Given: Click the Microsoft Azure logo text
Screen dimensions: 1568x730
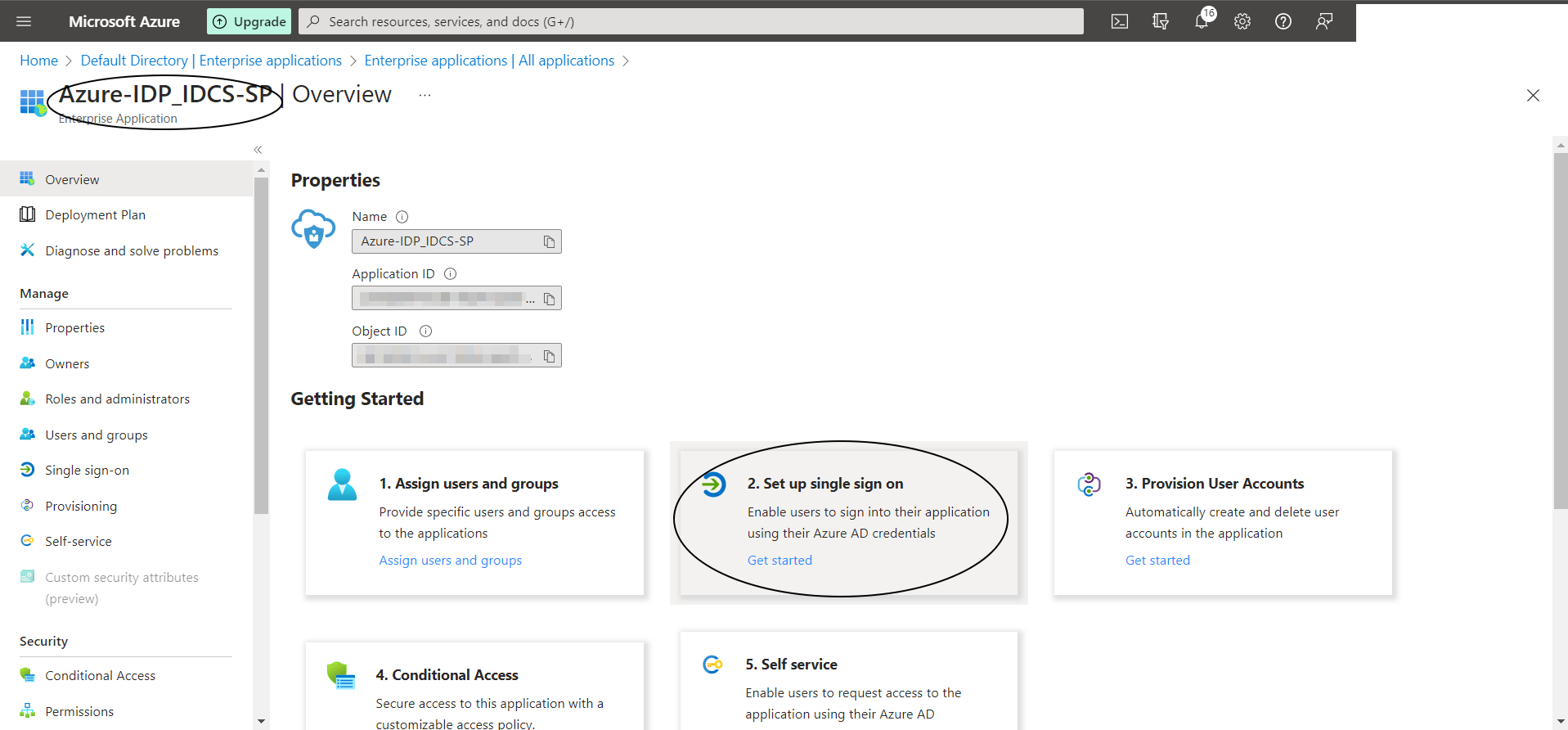Looking at the screenshot, I should [x=124, y=21].
